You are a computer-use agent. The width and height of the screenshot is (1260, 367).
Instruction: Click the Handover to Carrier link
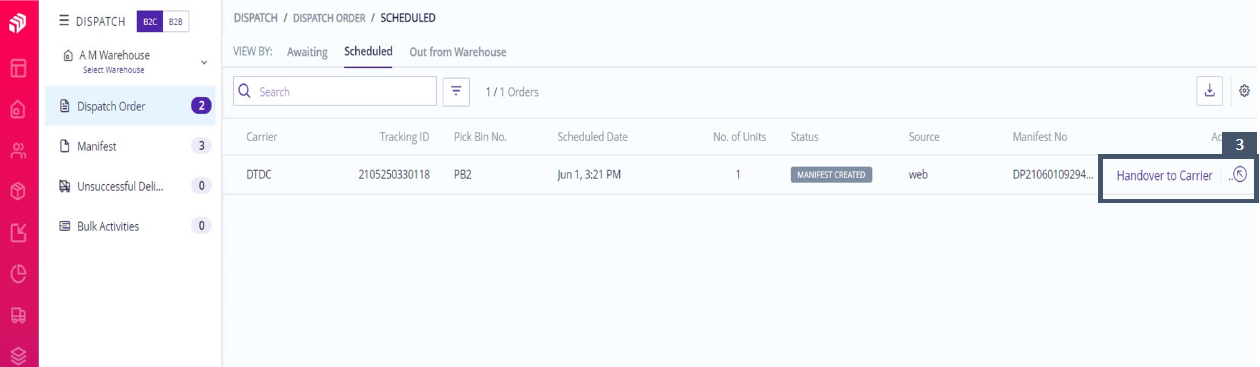pyautogui.click(x=1164, y=175)
